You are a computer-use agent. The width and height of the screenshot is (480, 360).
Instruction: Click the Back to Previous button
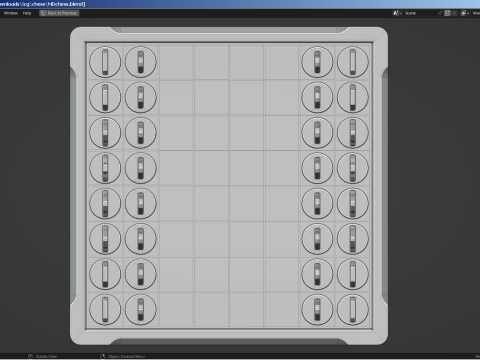(59, 13)
